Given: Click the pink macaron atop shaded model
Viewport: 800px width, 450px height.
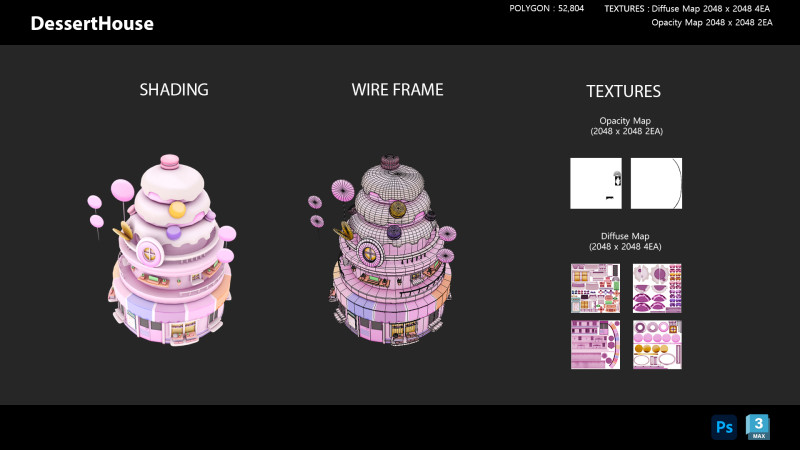Looking at the screenshot, I should point(170,160).
